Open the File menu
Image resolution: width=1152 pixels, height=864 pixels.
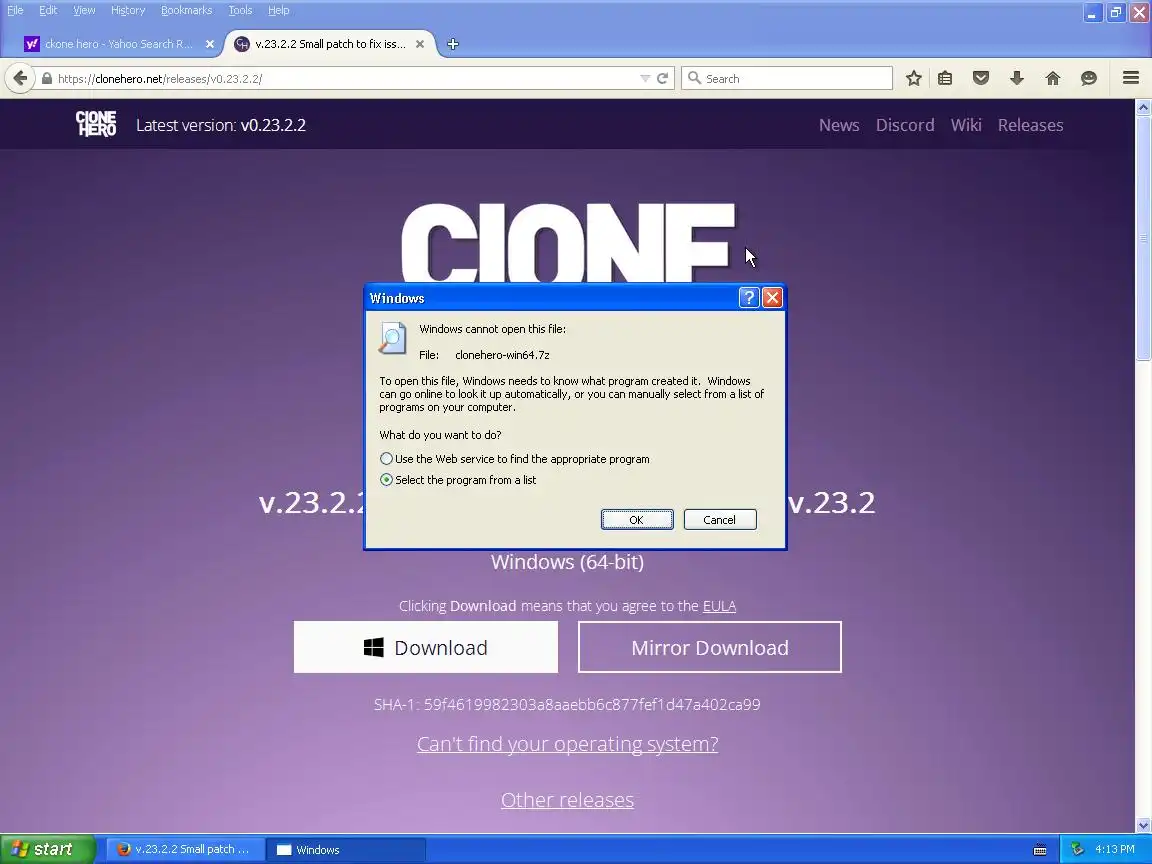click(x=15, y=10)
